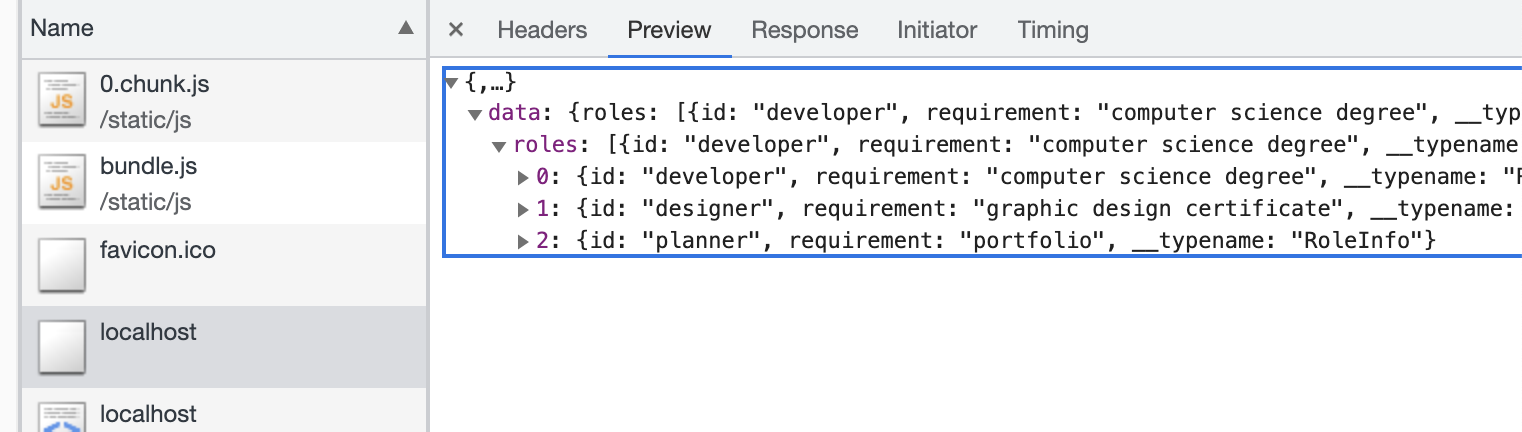The width and height of the screenshot is (1522, 432).
Task: Switch to the Preview tab
Action: 670,30
